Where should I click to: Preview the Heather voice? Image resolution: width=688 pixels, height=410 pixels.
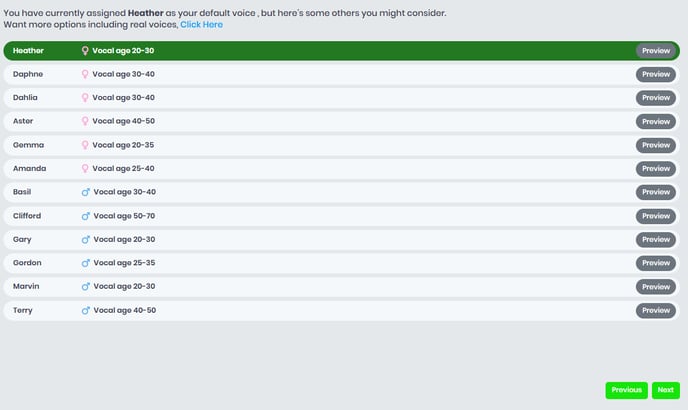tap(656, 51)
